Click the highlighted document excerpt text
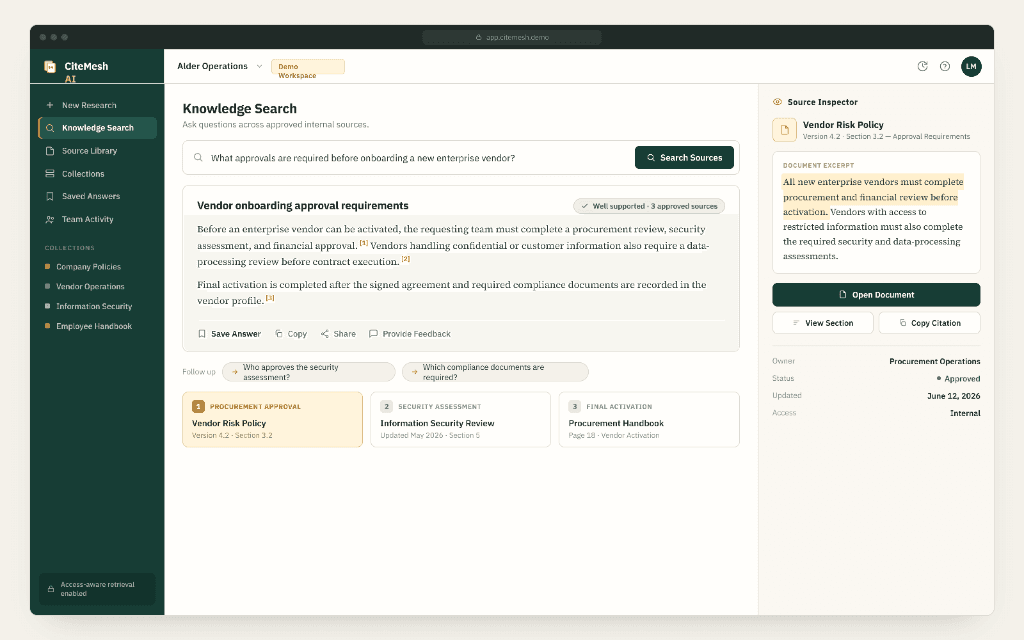 coord(872,197)
